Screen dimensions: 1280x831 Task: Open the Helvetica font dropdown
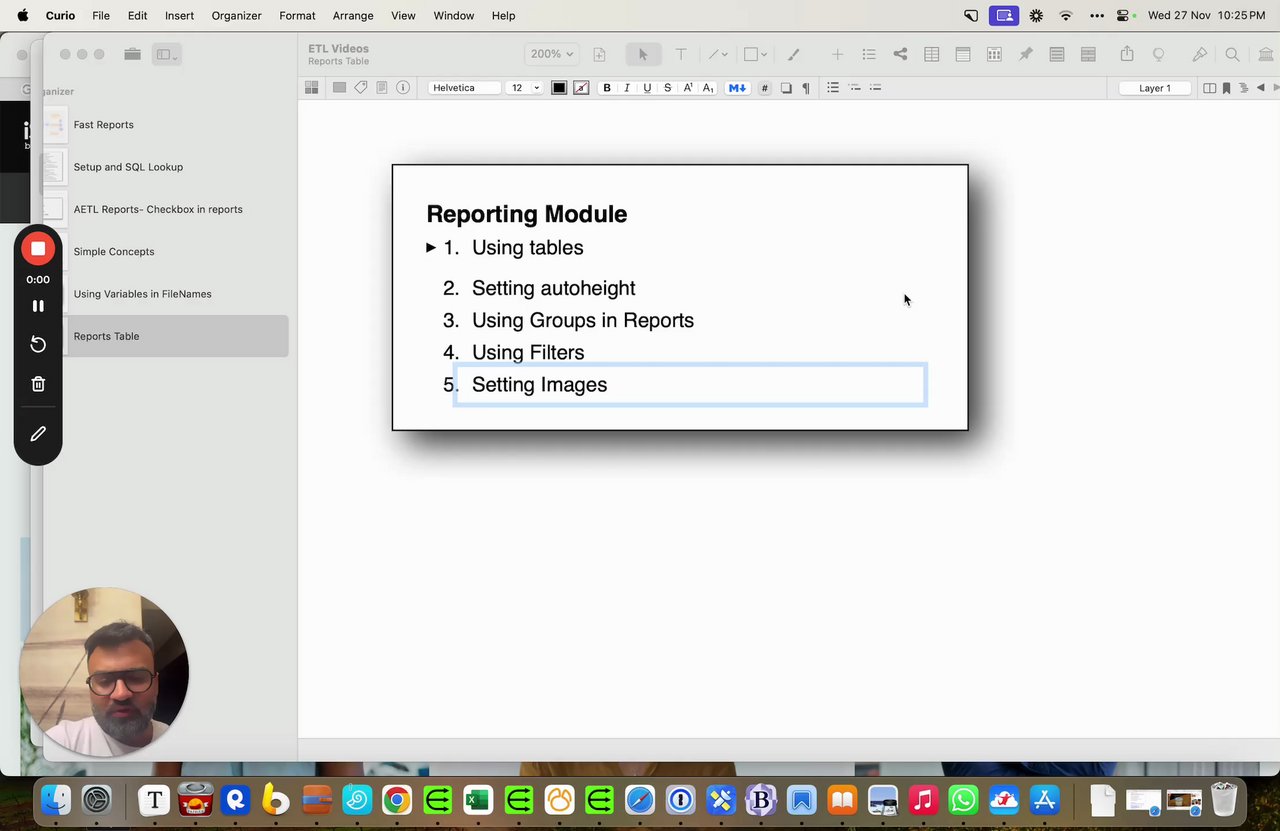pos(465,88)
